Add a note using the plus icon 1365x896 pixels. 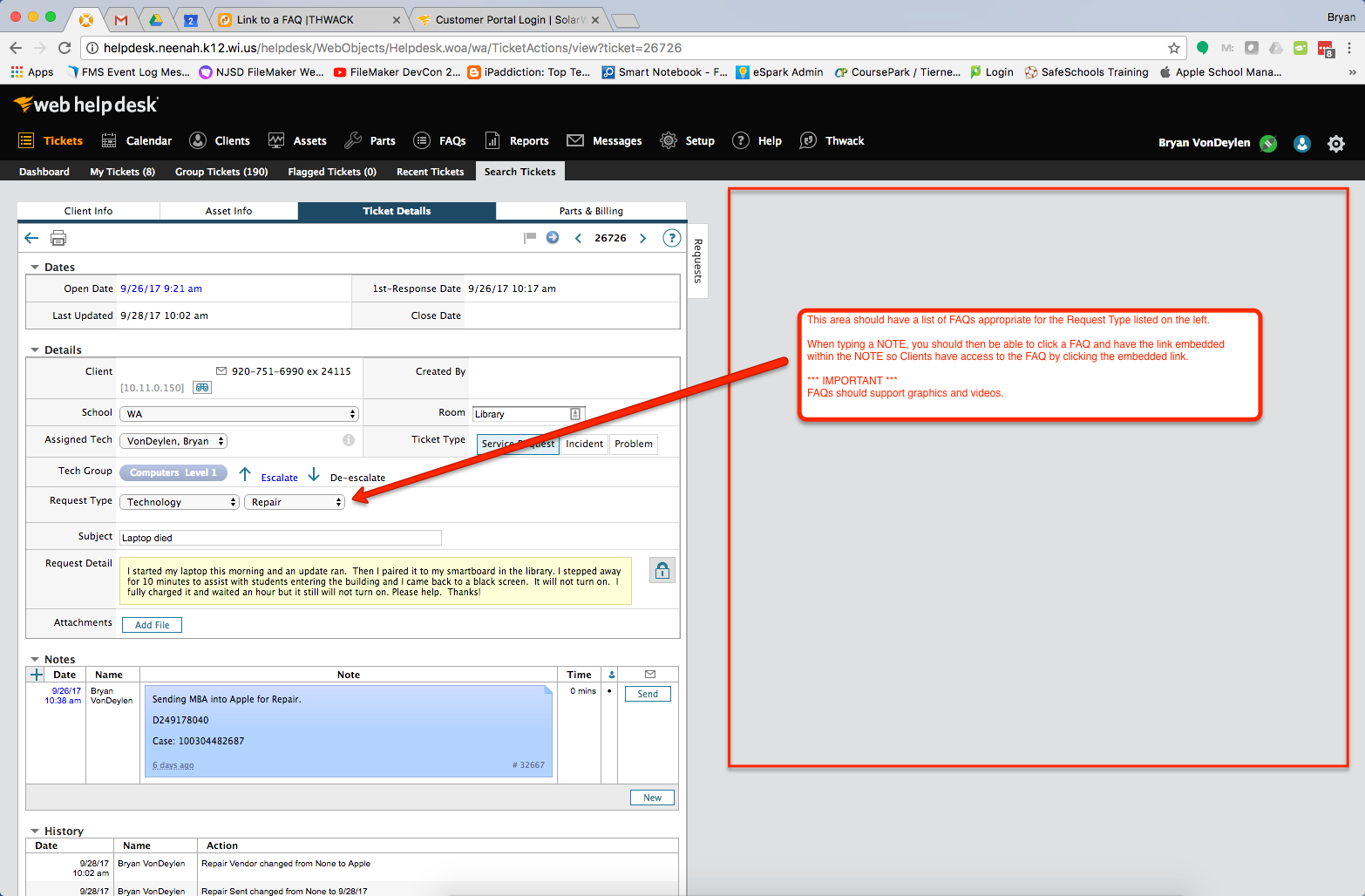pyautogui.click(x=37, y=675)
